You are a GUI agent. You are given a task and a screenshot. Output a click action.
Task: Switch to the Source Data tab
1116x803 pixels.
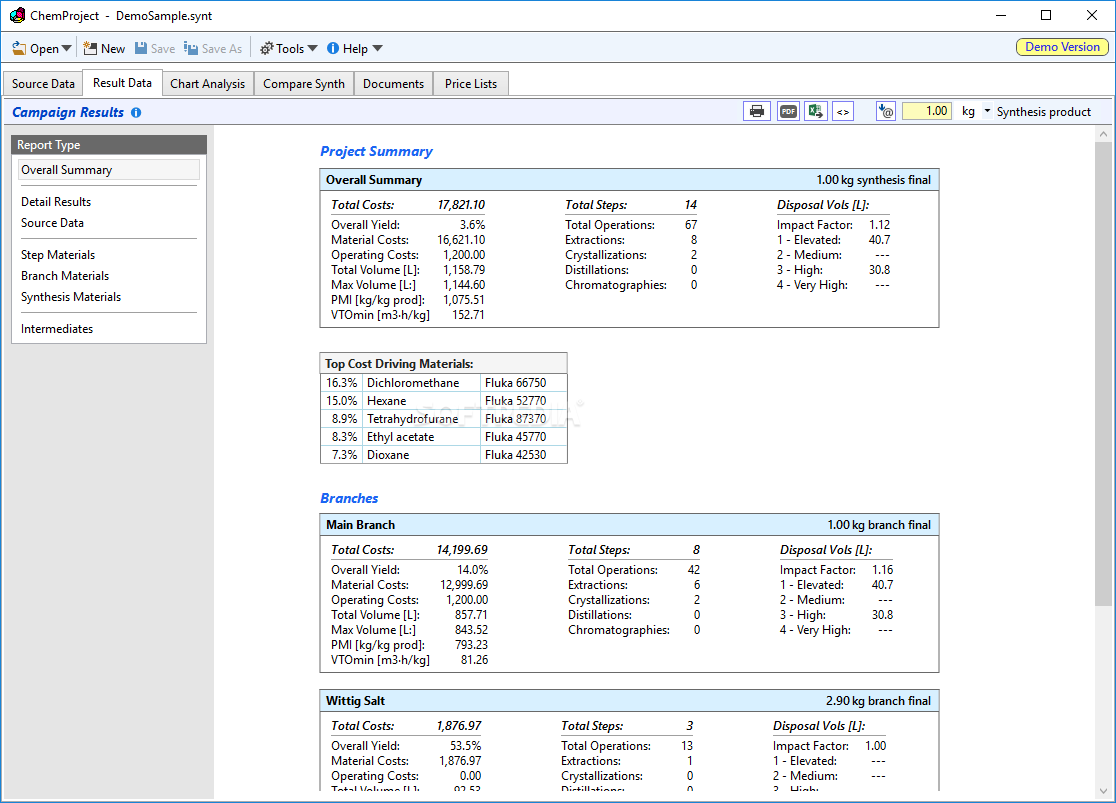coord(43,83)
